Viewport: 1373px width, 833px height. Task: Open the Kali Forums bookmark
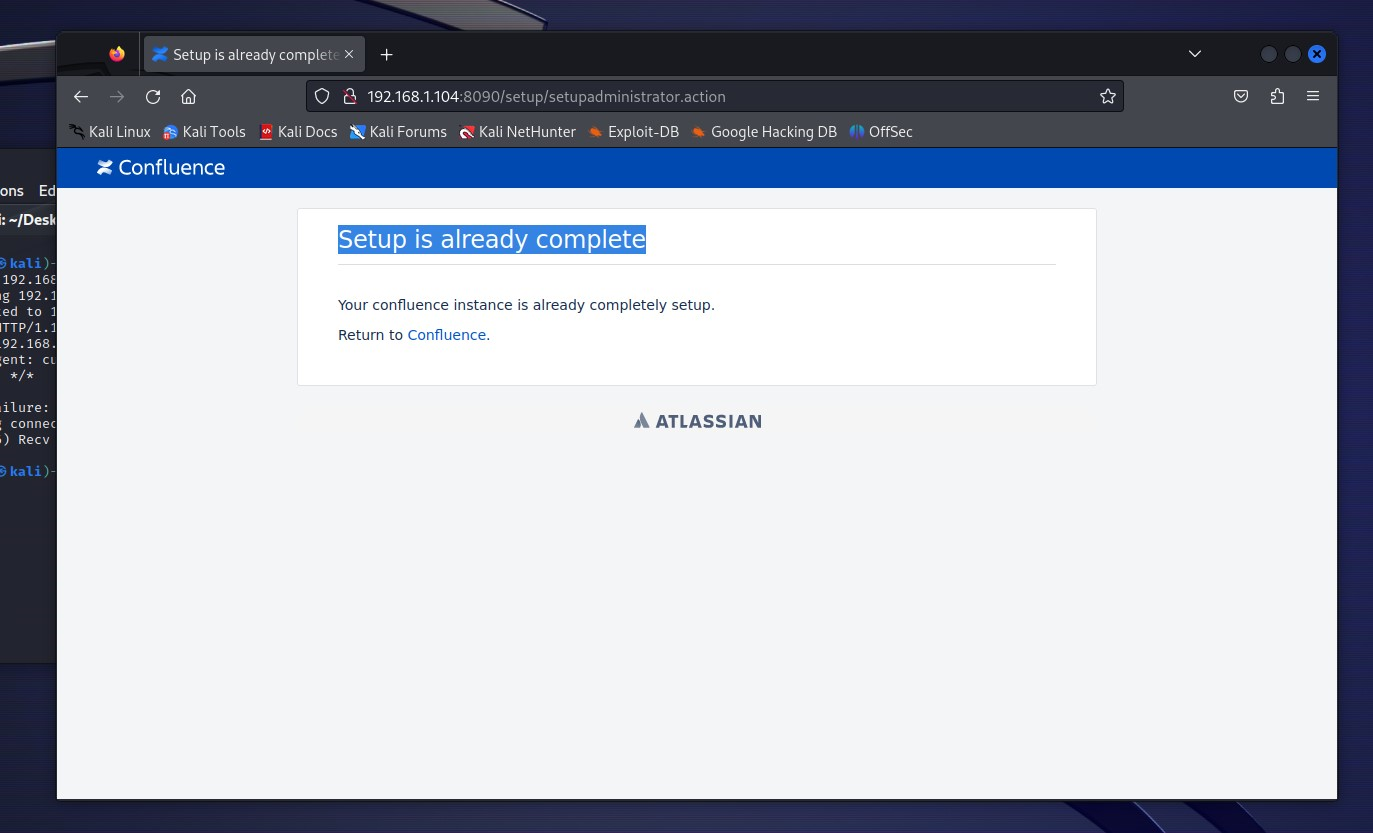click(398, 131)
